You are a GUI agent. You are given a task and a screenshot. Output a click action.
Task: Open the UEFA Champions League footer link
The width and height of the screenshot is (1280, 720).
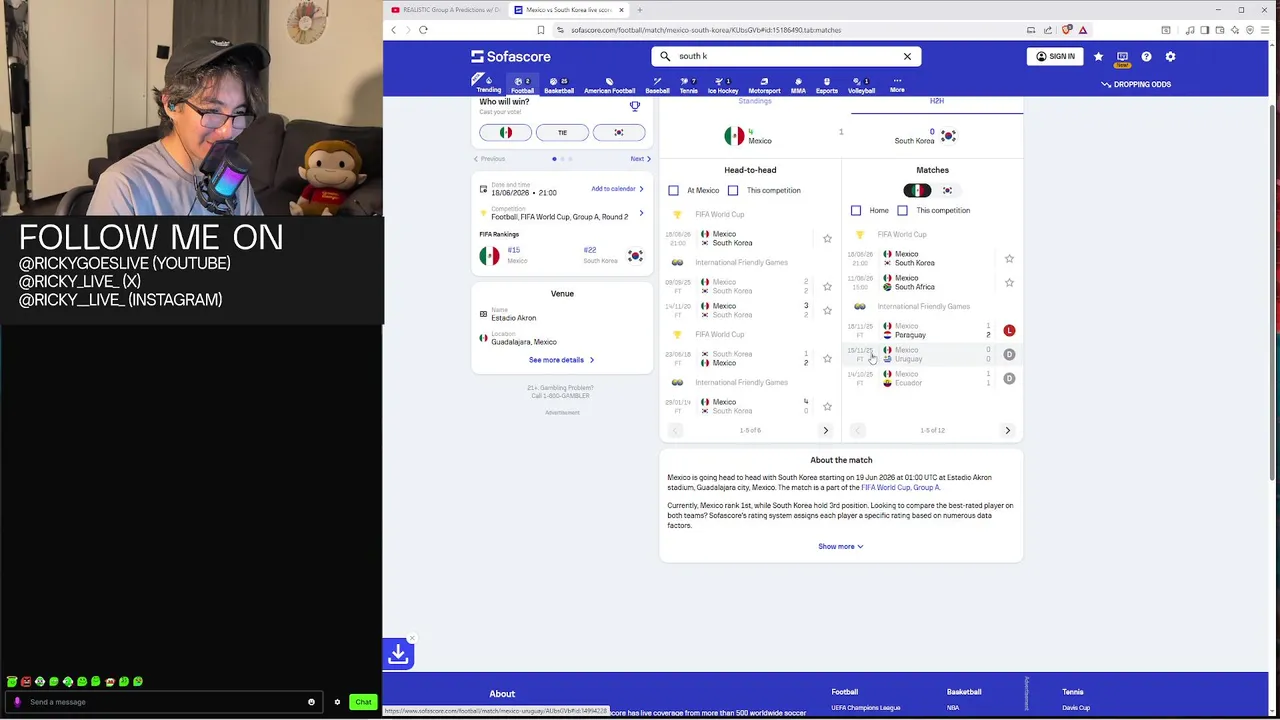(866, 708)
